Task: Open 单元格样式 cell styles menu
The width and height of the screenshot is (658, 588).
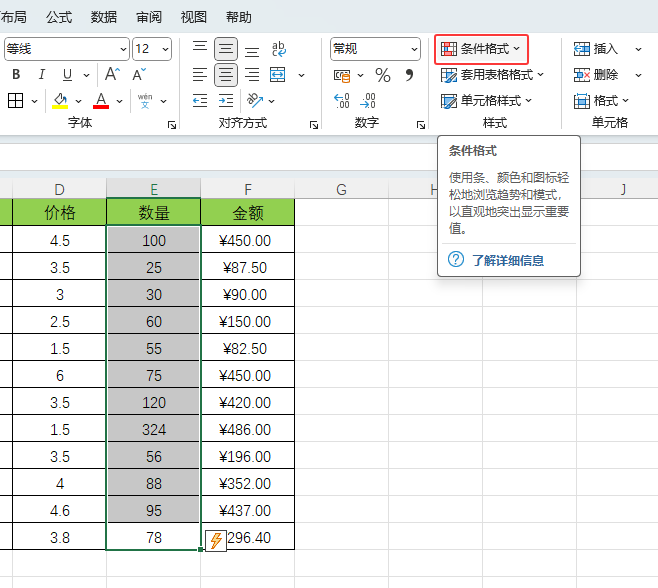Action: click(x=486, y=101)
